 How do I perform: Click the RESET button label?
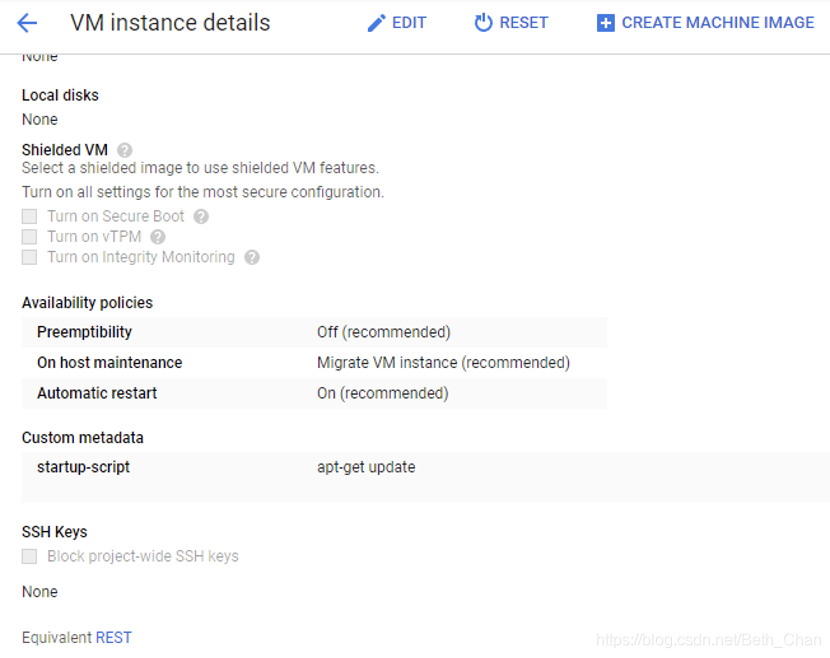point(524,23)
